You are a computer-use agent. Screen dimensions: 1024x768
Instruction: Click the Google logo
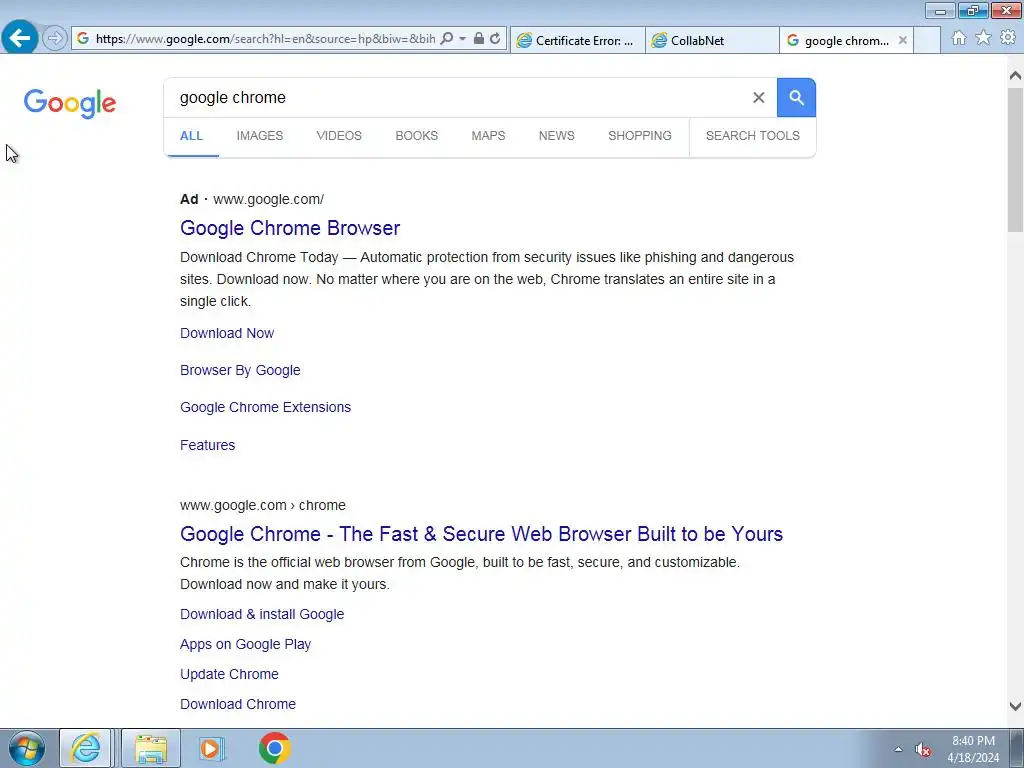[70, 103]
